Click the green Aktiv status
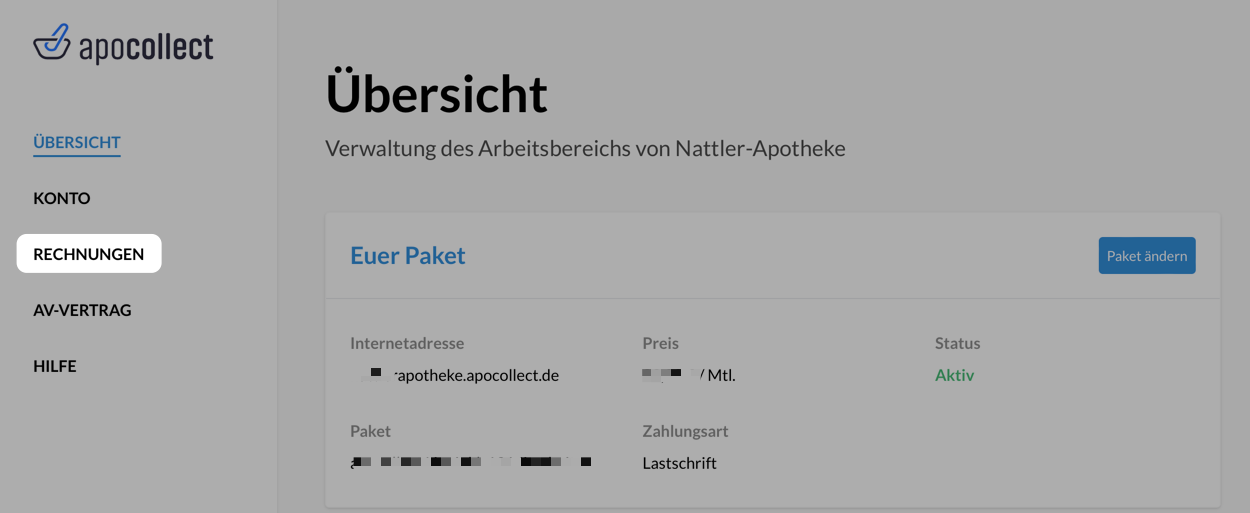1250x513 pixels. click(954, 376)
